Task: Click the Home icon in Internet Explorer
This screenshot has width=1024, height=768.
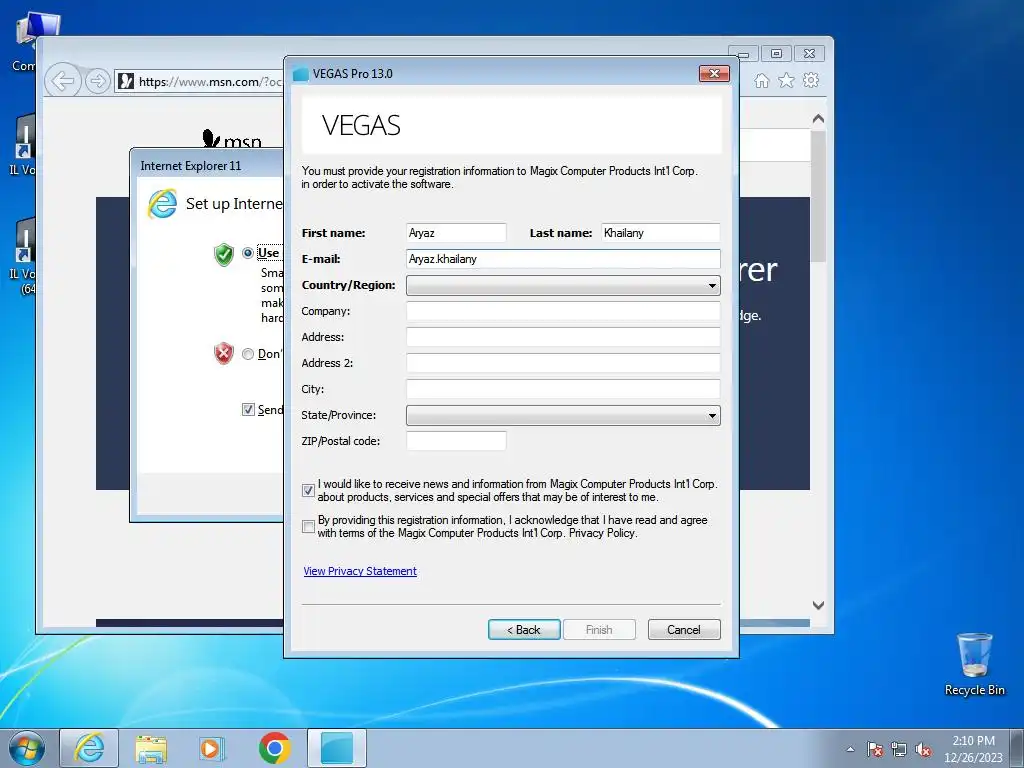Action: 761,80
